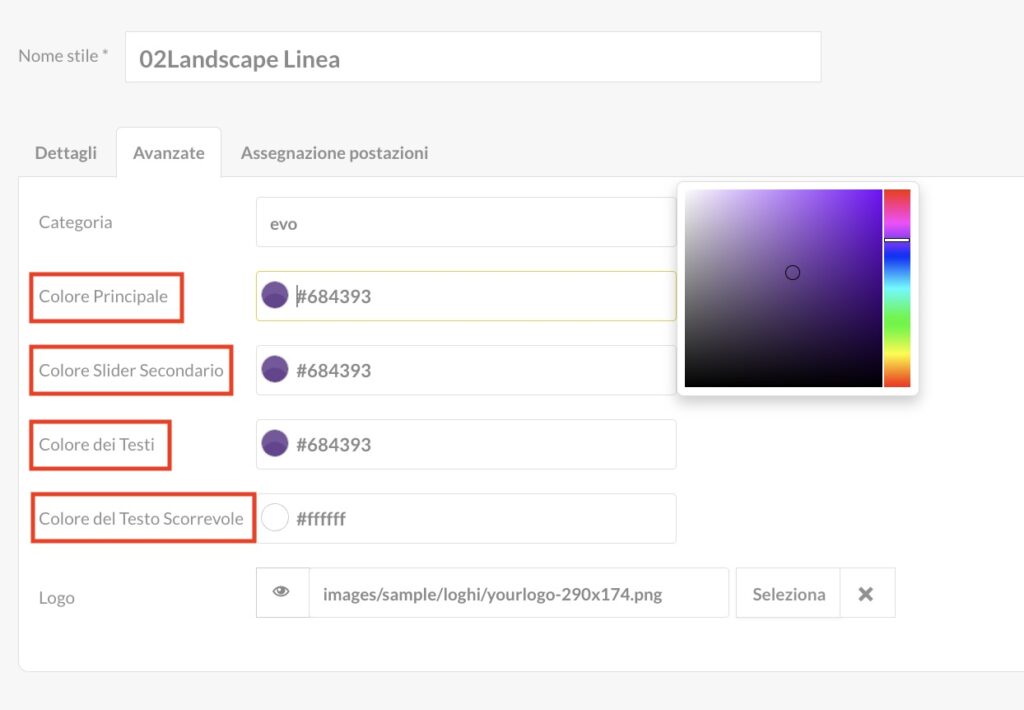Image resolution: width=1024 pixels, height=710 pixels.
Task: Click the circular picker cursor in the gradient
Action: point(792,272)
